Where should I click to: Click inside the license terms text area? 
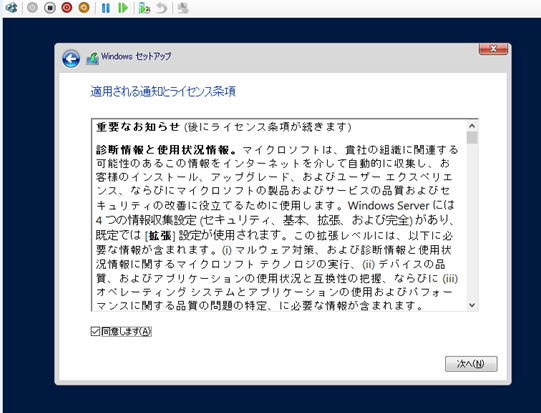pos(279,215)
